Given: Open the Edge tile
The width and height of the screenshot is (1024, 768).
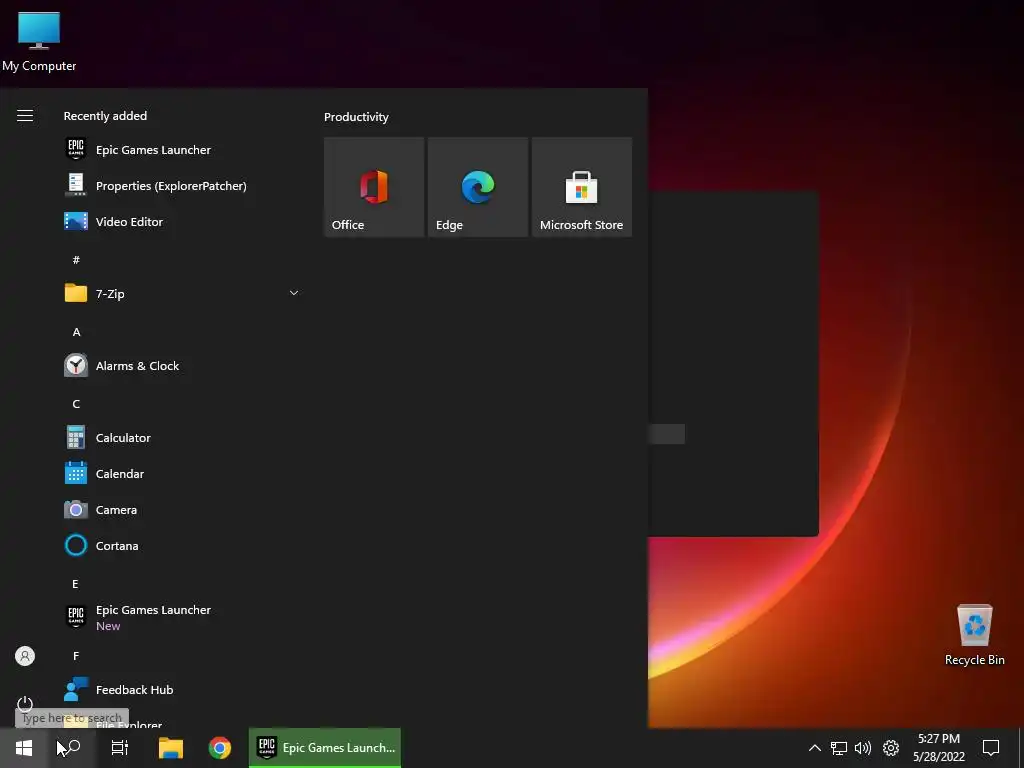Looking at the screenshot, I should (x=477, y=187).
